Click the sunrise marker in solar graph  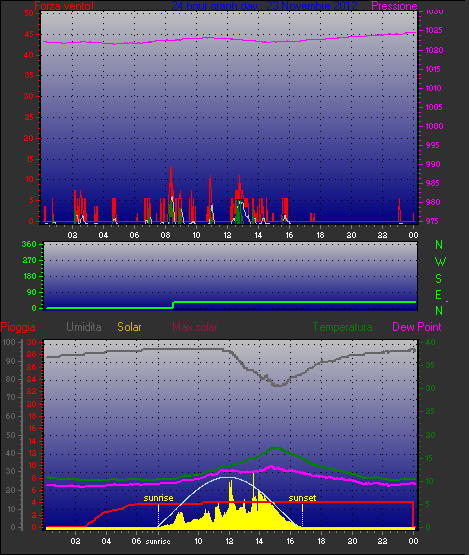pyautogui.click(x=158, y=498)
